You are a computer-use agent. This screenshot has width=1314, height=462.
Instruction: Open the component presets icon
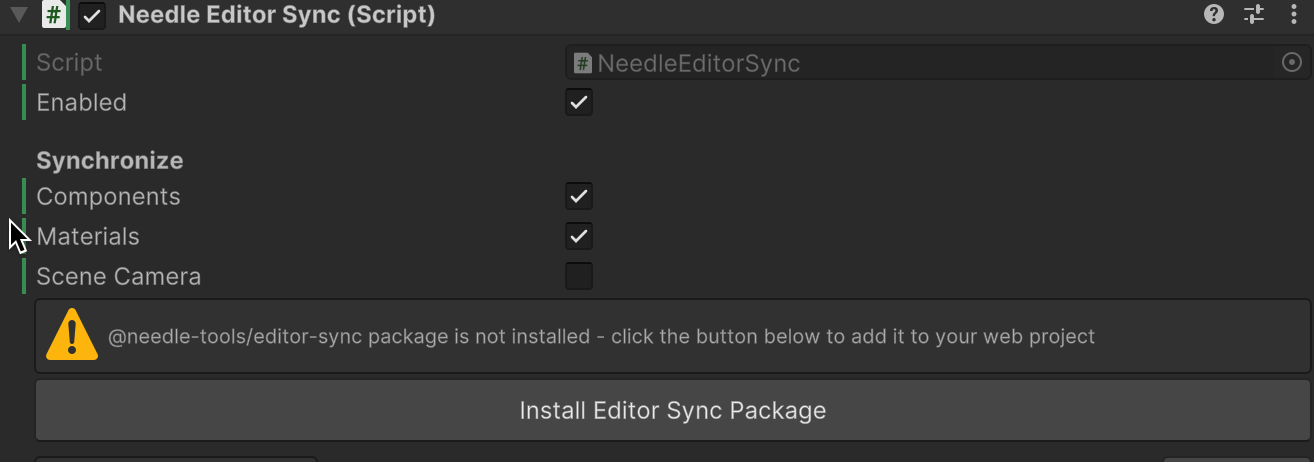(1254, 14)
